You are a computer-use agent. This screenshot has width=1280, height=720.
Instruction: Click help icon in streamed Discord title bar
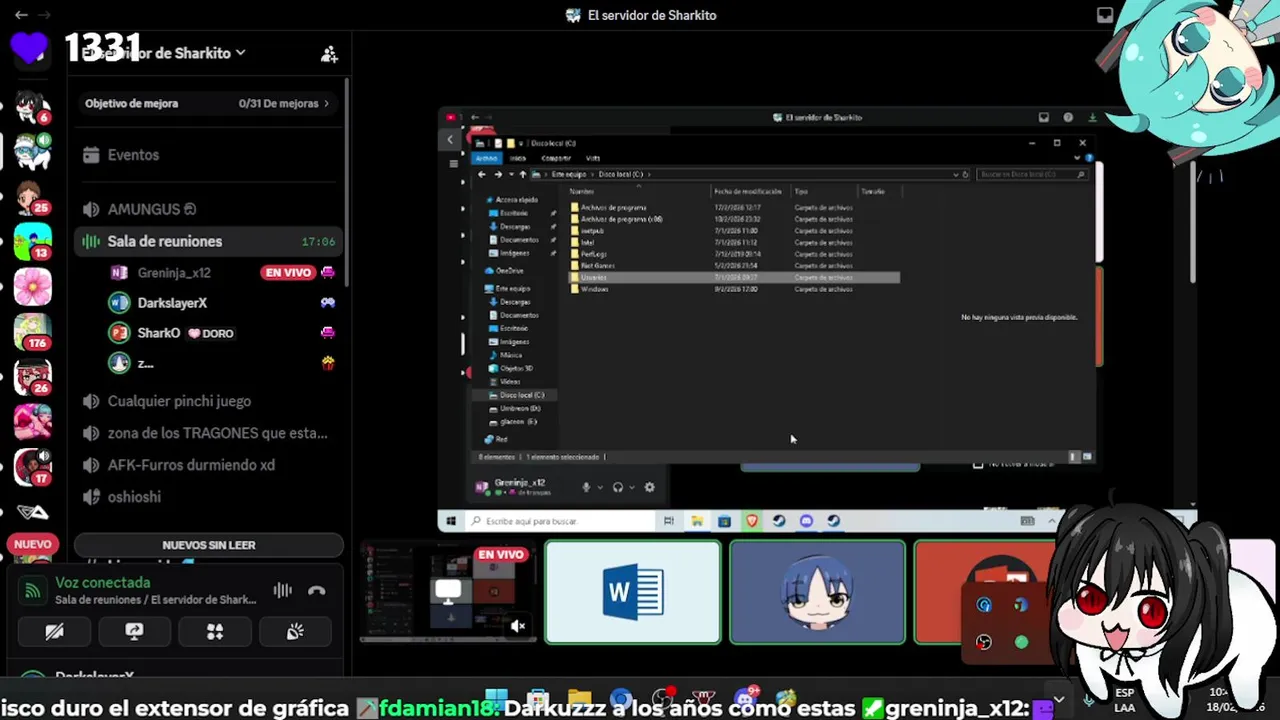1068,117
